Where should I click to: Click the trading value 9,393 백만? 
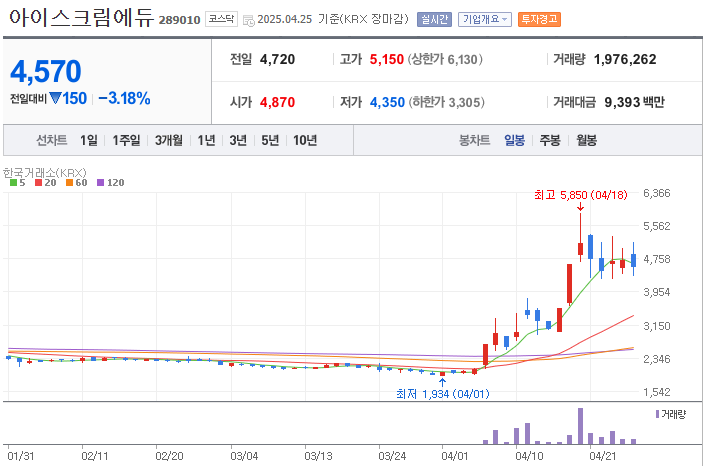(634, 102)
